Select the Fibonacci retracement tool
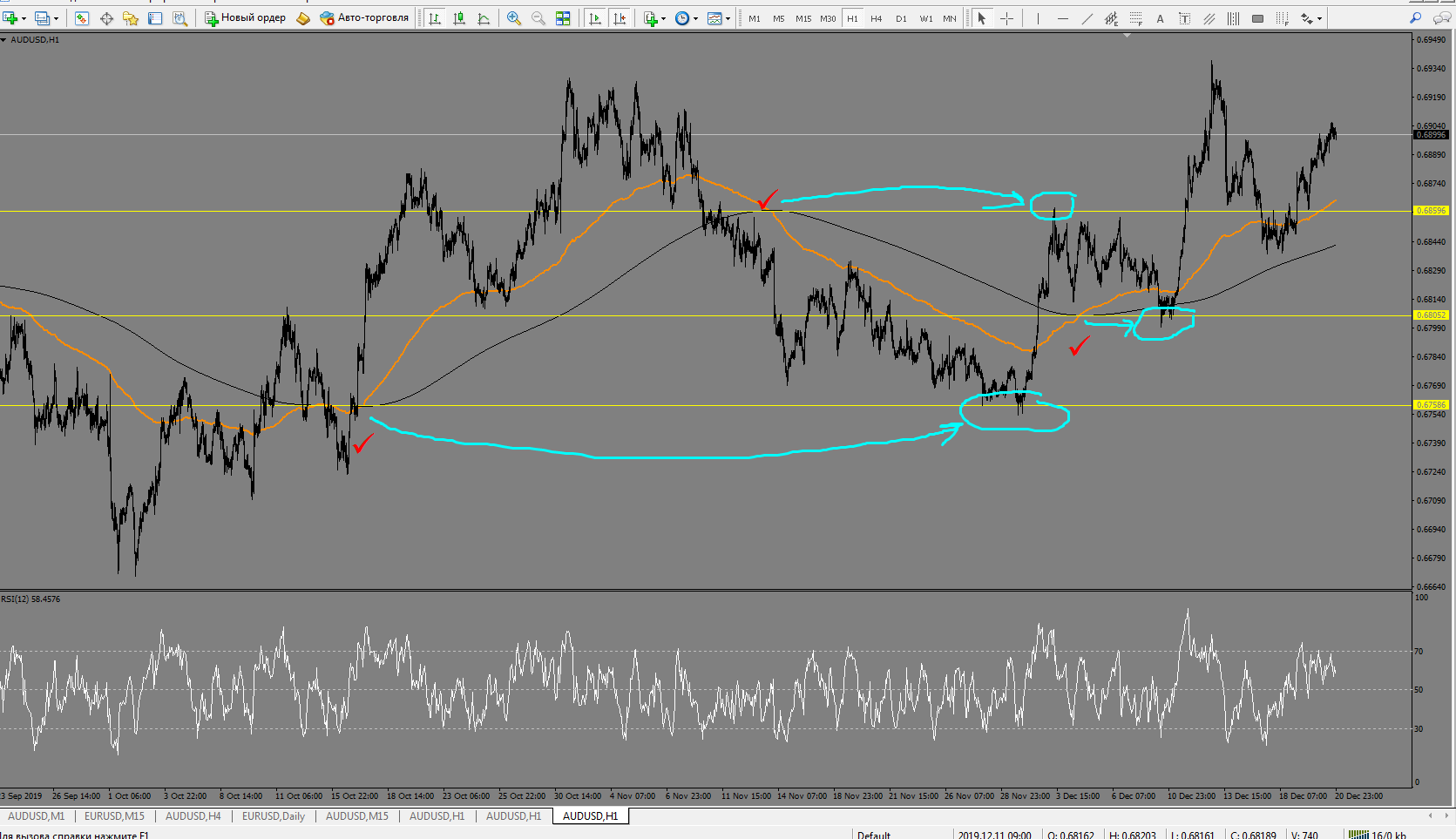The height and width of the screenshot is (839, 1456). (x=1135, y=18)
